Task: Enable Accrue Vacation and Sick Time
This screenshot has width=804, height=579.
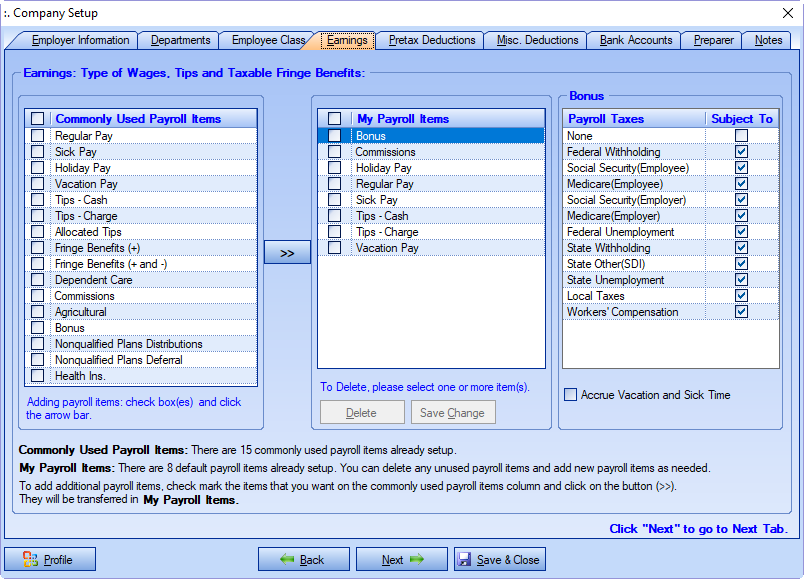Action: (571, 395)
